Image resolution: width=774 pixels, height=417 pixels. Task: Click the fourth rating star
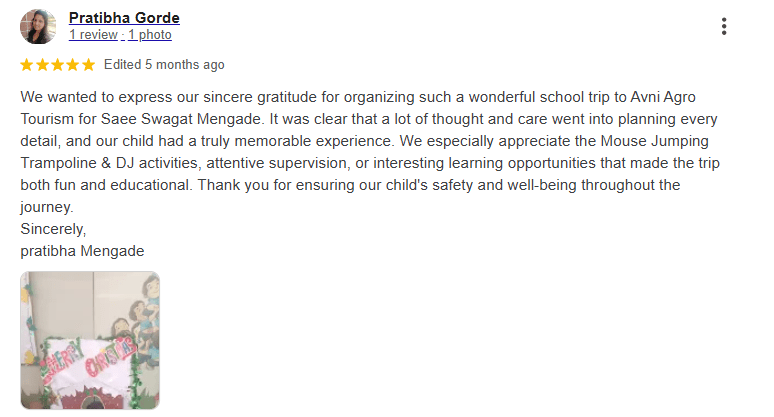pyautogui.click(x=73, y=65)
